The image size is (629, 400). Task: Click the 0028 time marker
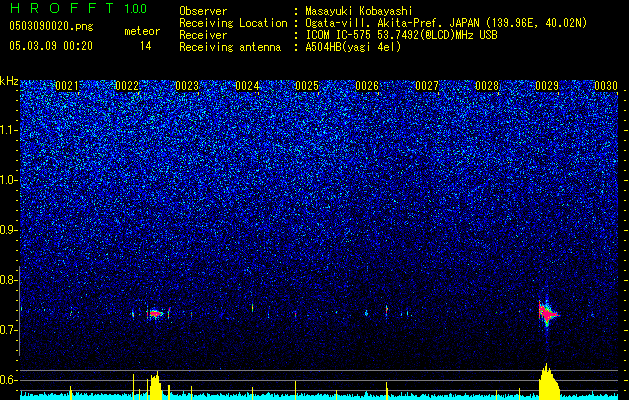[x=487, y=86]
